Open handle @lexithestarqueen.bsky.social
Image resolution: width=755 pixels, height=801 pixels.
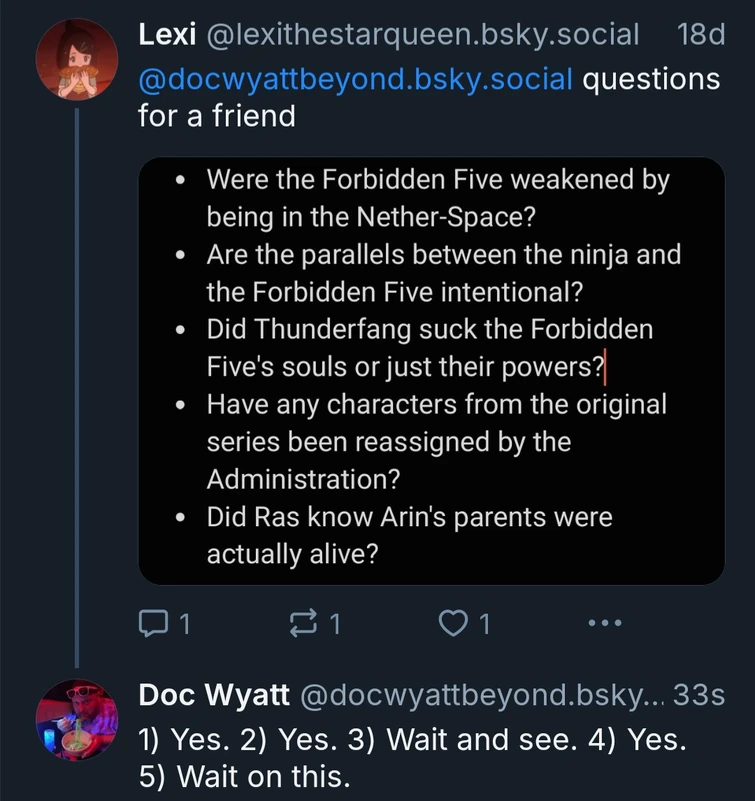pos(416,34)
